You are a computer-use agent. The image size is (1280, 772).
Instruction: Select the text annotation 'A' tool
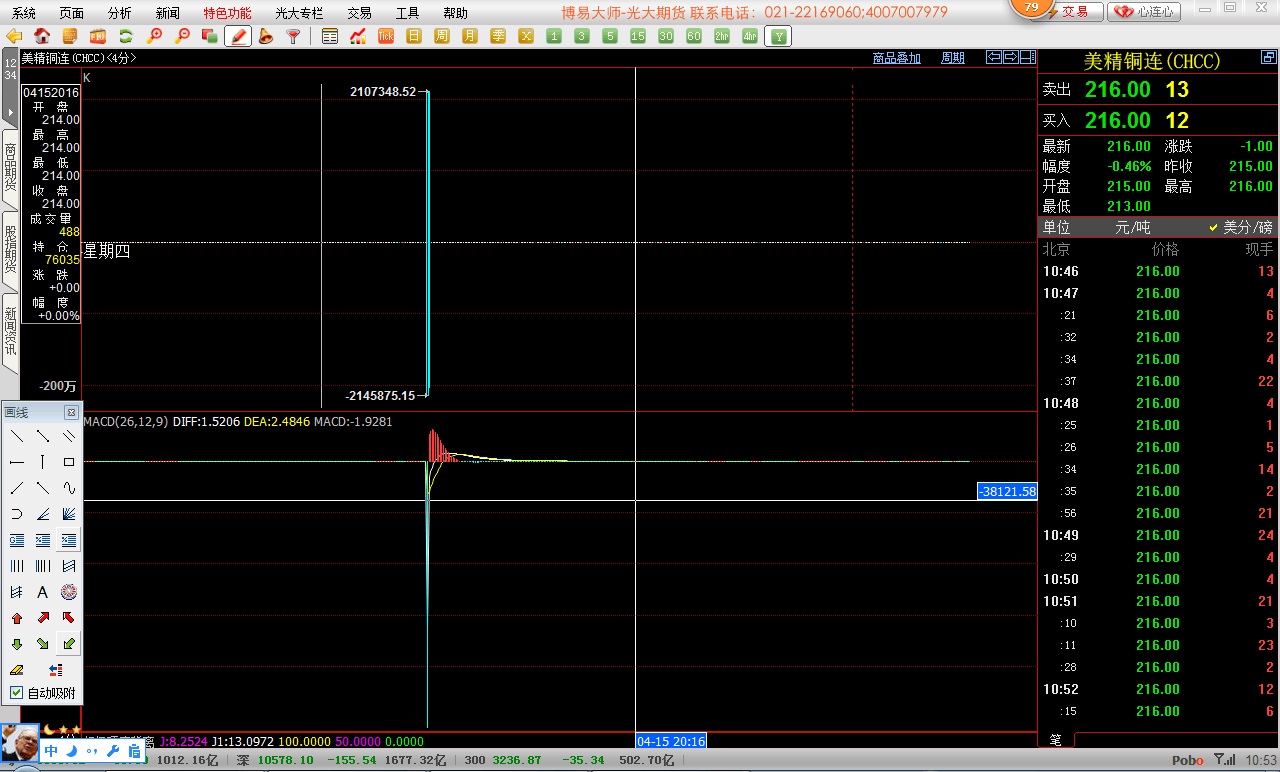click(x=43, y=592)
